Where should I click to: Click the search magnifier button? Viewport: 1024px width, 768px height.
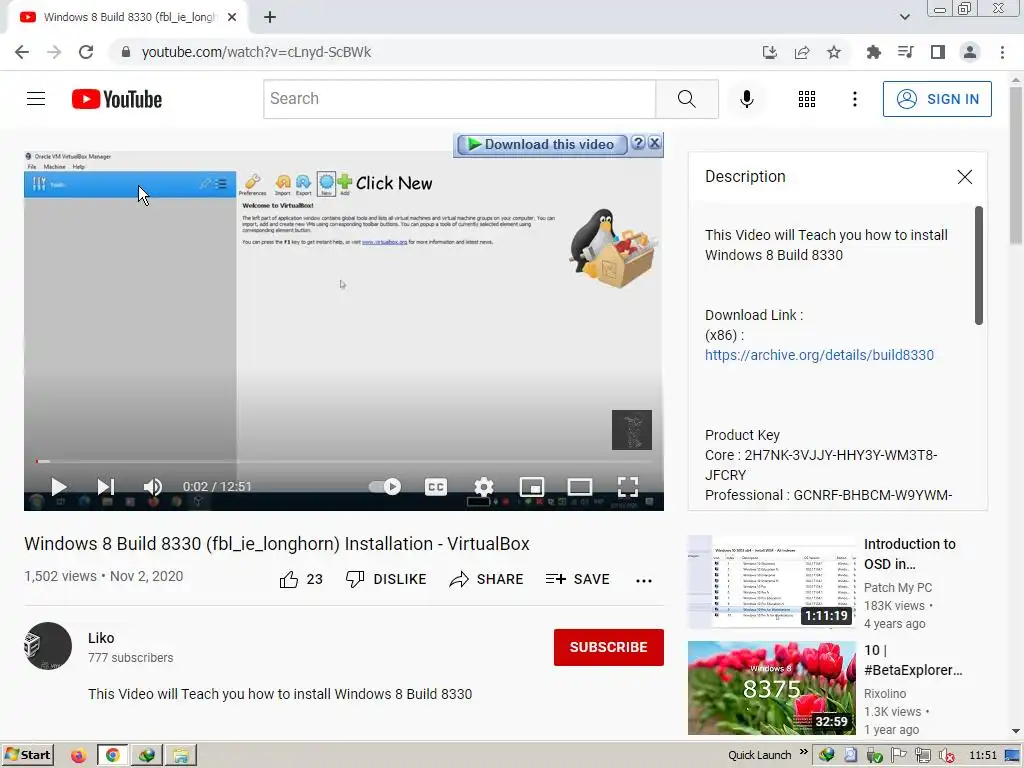pyautogui.click(x=686, y=99)
